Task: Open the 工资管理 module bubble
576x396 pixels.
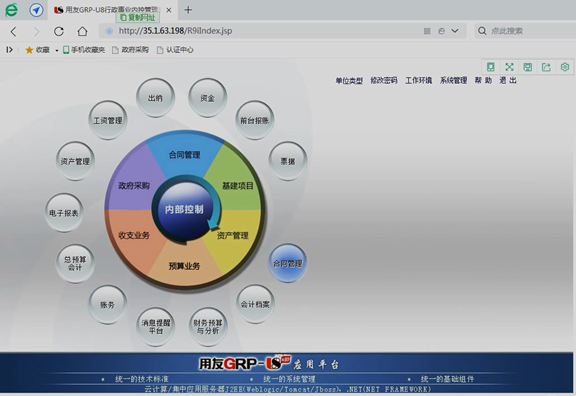Action: pos(108,120)
